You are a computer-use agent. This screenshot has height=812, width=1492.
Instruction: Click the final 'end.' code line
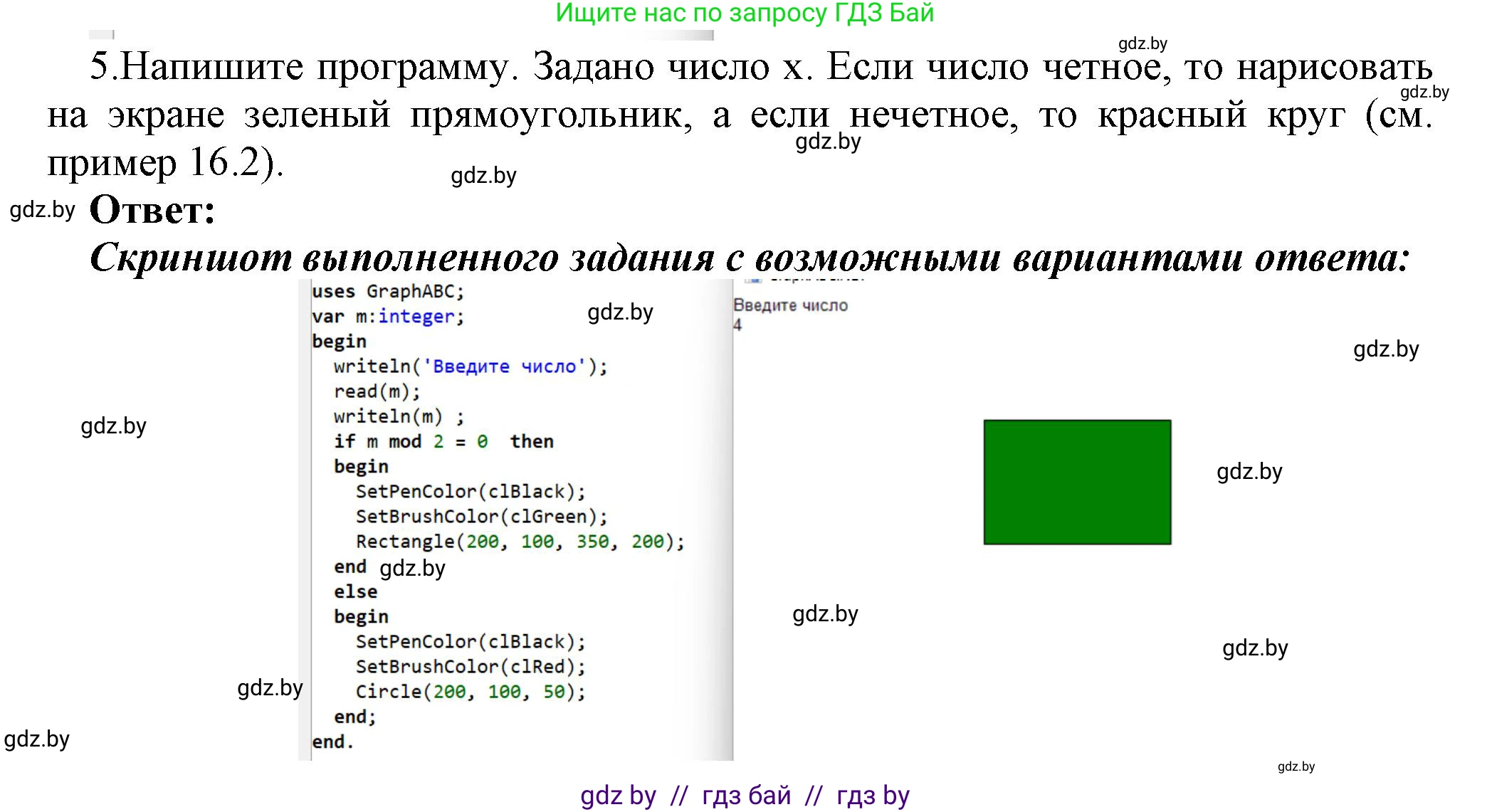(x=332, y=742)
